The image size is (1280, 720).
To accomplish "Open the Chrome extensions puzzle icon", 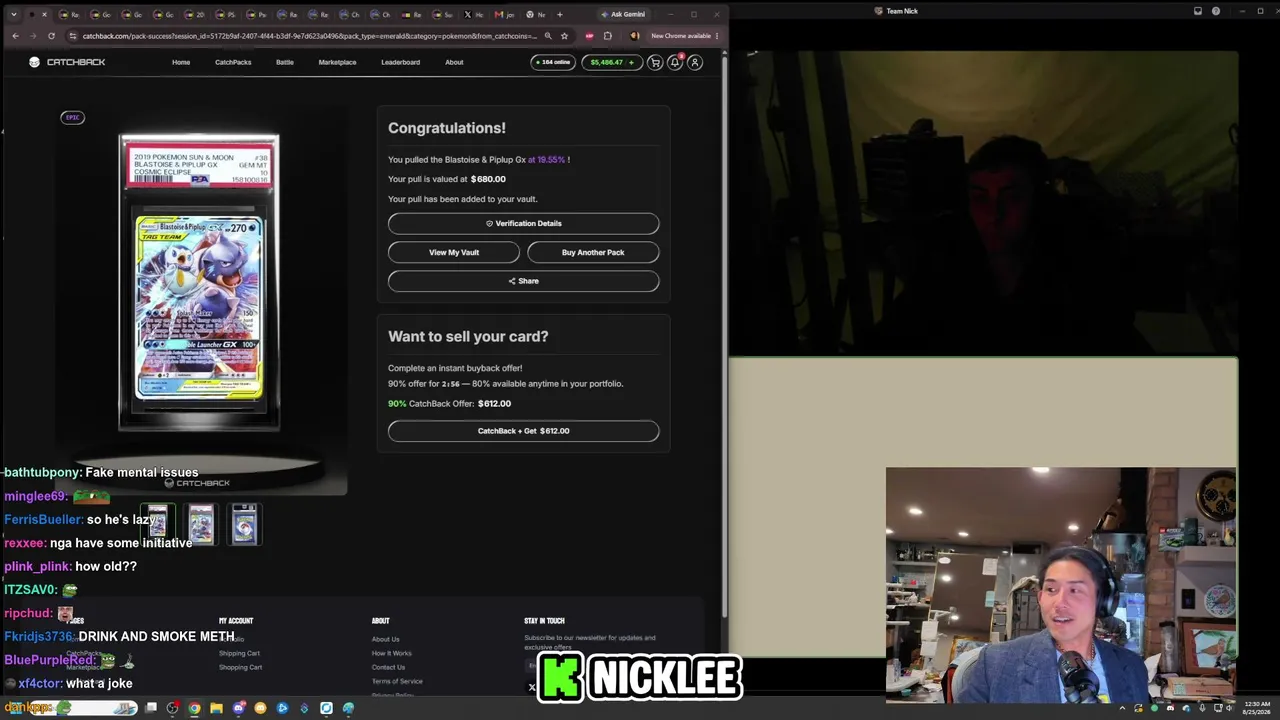I will click(x=607, y=36).
